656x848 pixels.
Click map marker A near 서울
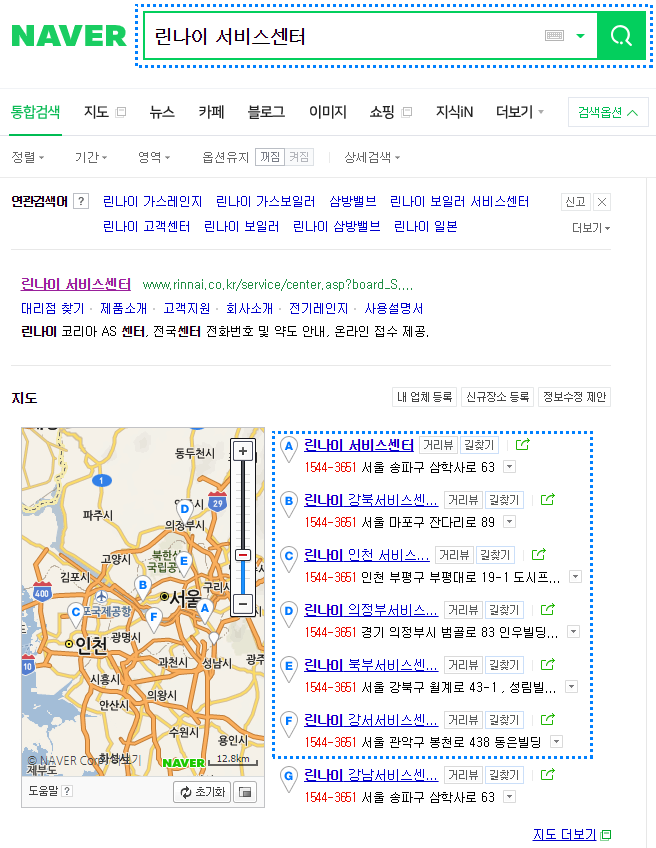[204, 611]
